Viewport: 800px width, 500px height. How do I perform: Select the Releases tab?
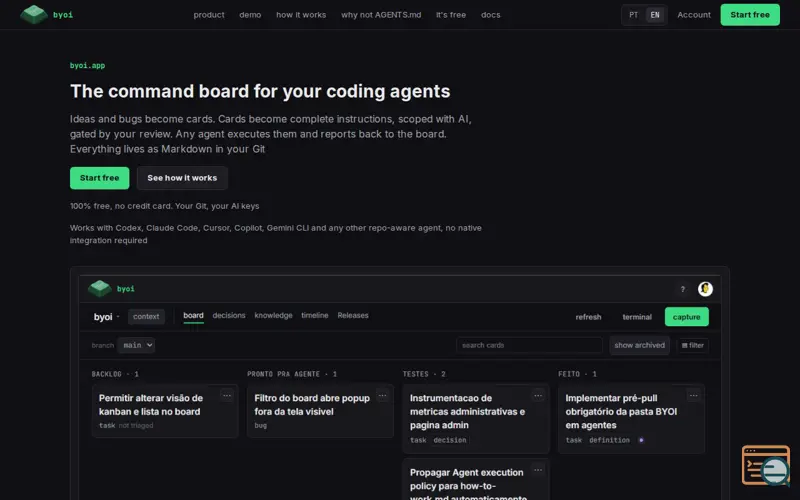click(353, 316)
